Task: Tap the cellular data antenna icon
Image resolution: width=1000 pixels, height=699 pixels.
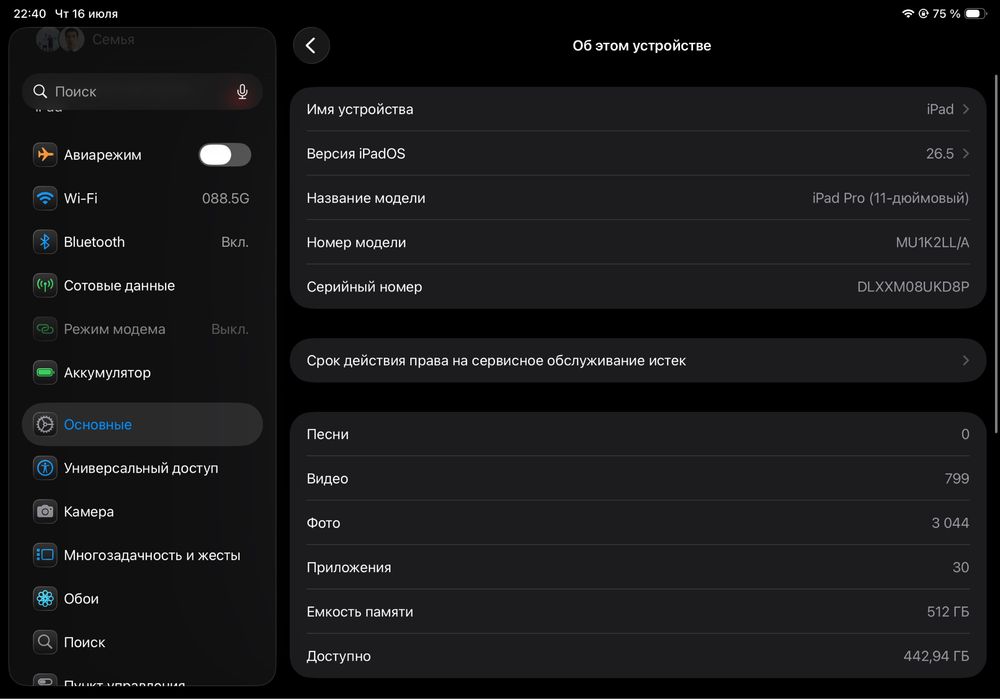Action: tap(45, 285)
